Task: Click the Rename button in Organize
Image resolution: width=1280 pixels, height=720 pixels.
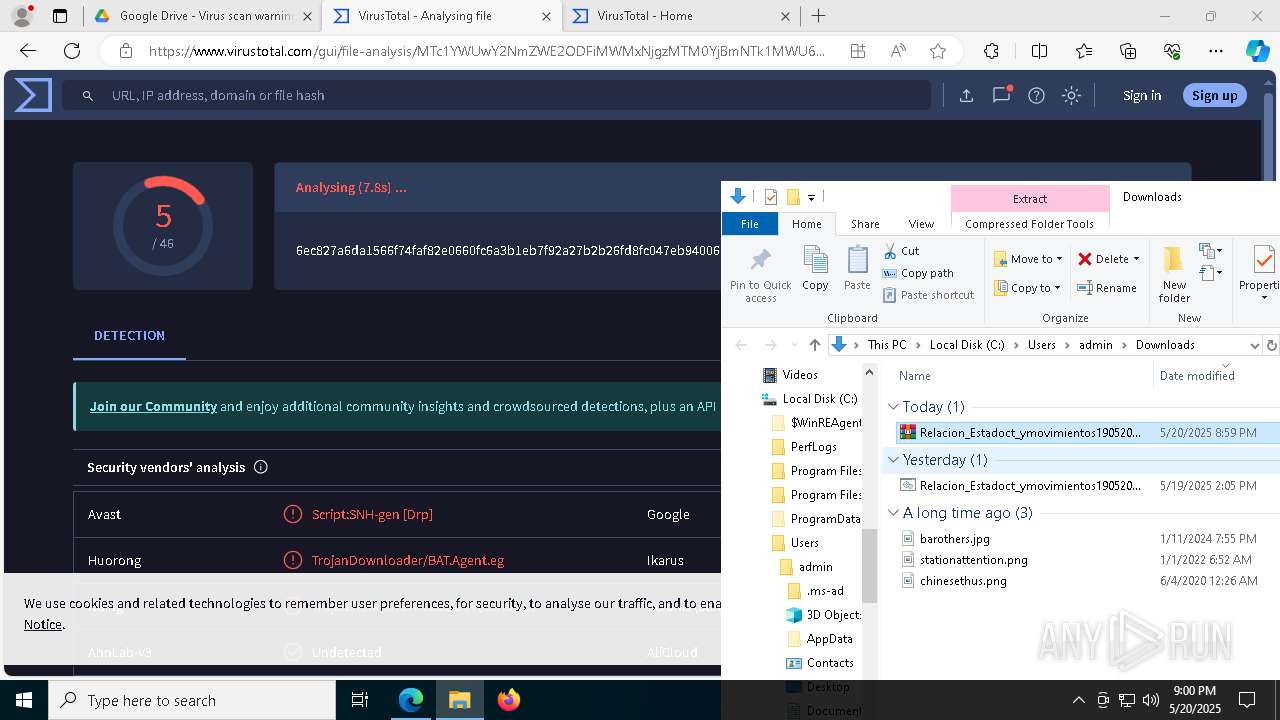Action: pos(1107,288)
